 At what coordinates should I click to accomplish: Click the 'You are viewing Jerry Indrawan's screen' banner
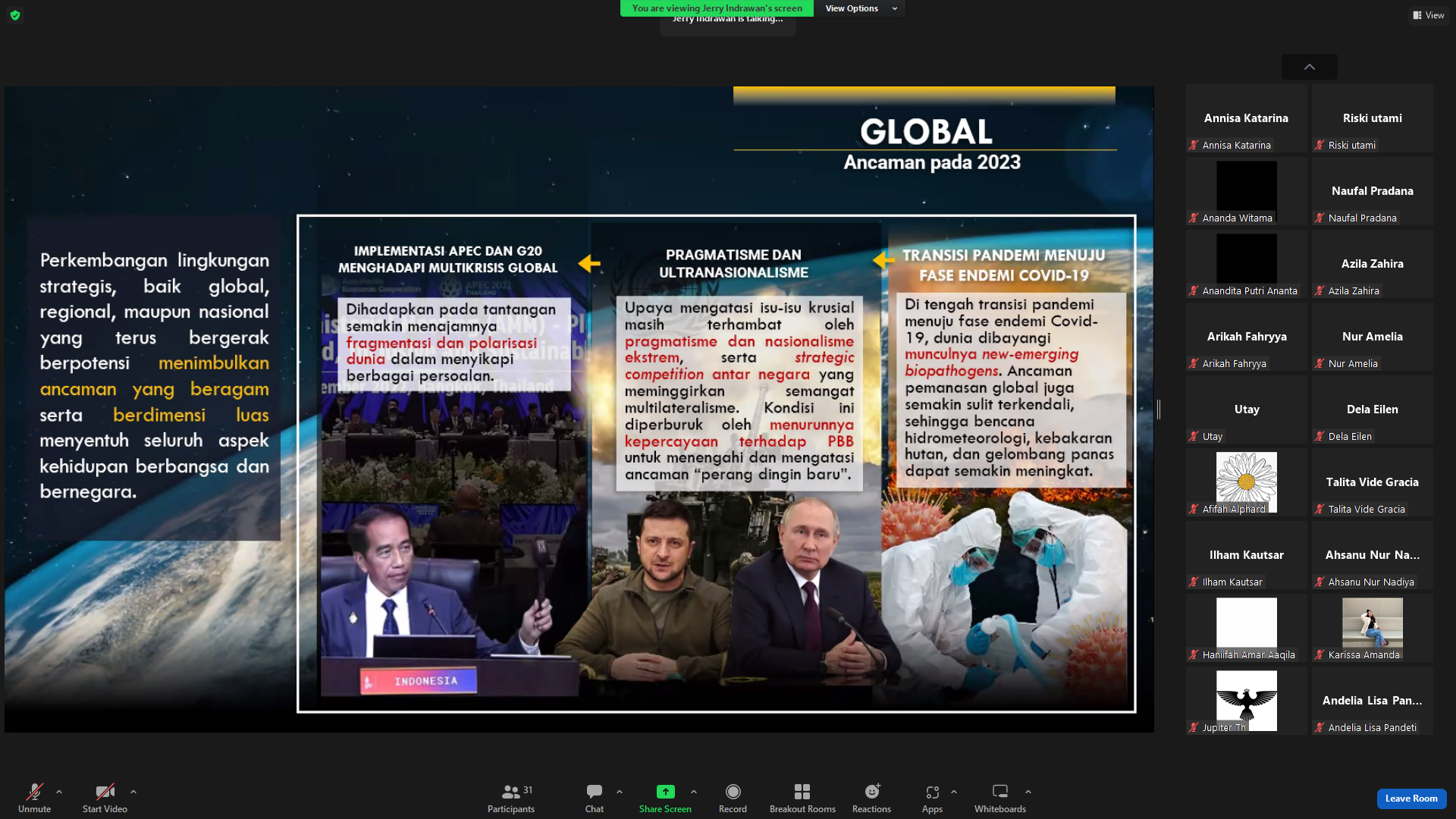(717, 8)
